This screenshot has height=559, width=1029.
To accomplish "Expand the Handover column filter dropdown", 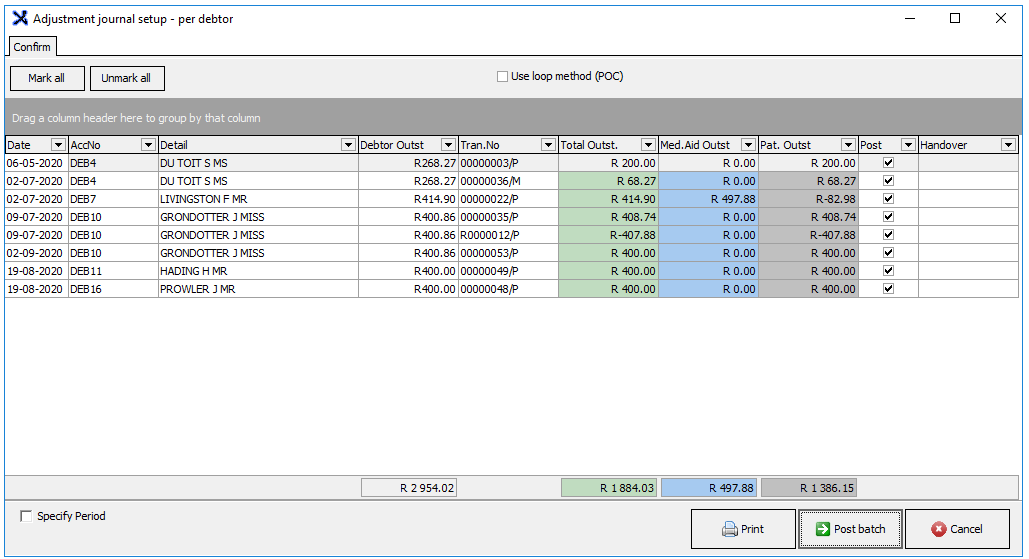I will [1008, 145].
